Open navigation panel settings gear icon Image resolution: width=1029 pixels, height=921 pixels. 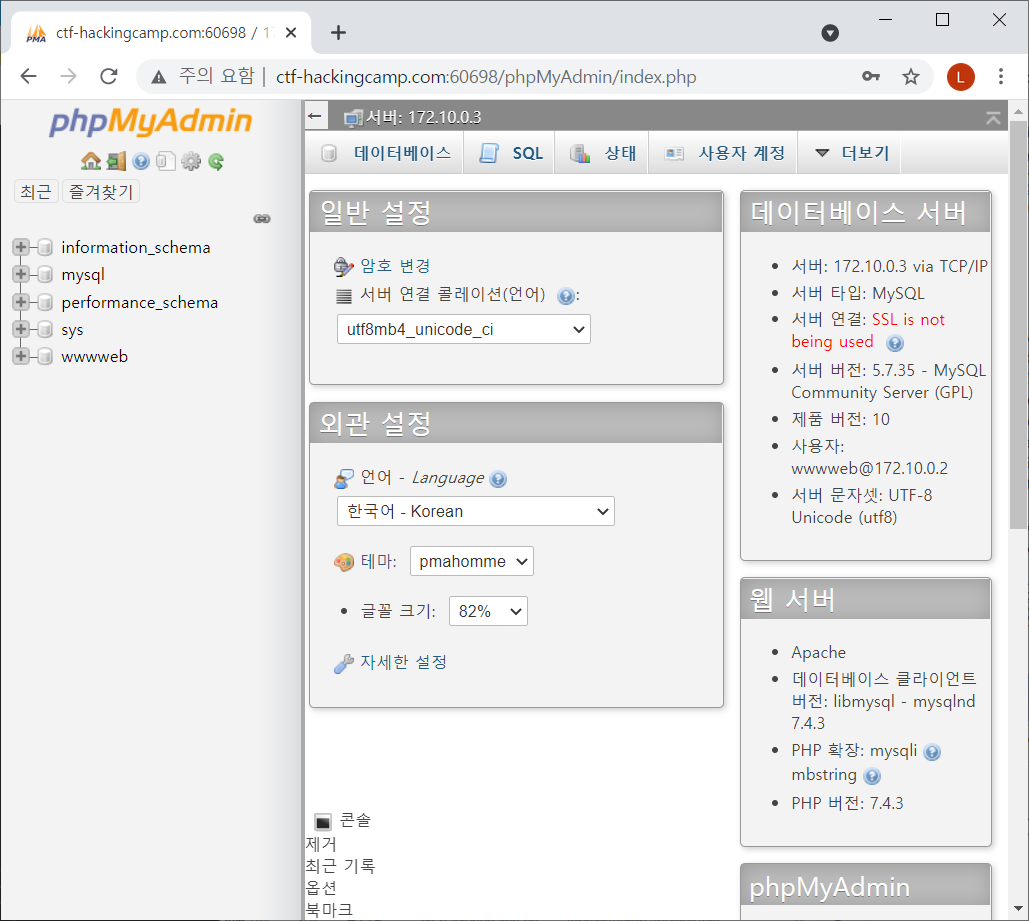coord(191,161)
